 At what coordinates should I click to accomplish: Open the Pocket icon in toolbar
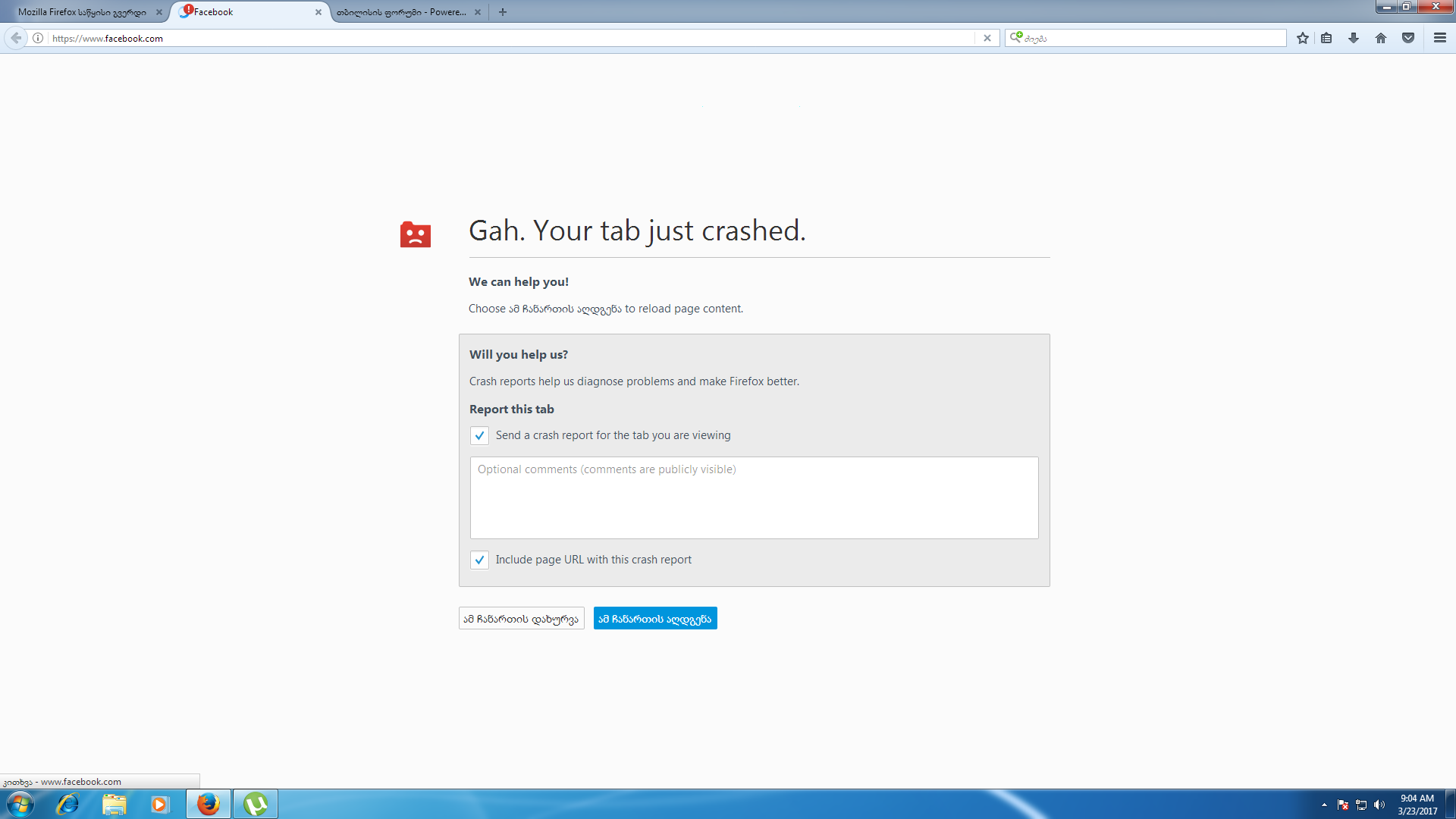(1408, 38)
